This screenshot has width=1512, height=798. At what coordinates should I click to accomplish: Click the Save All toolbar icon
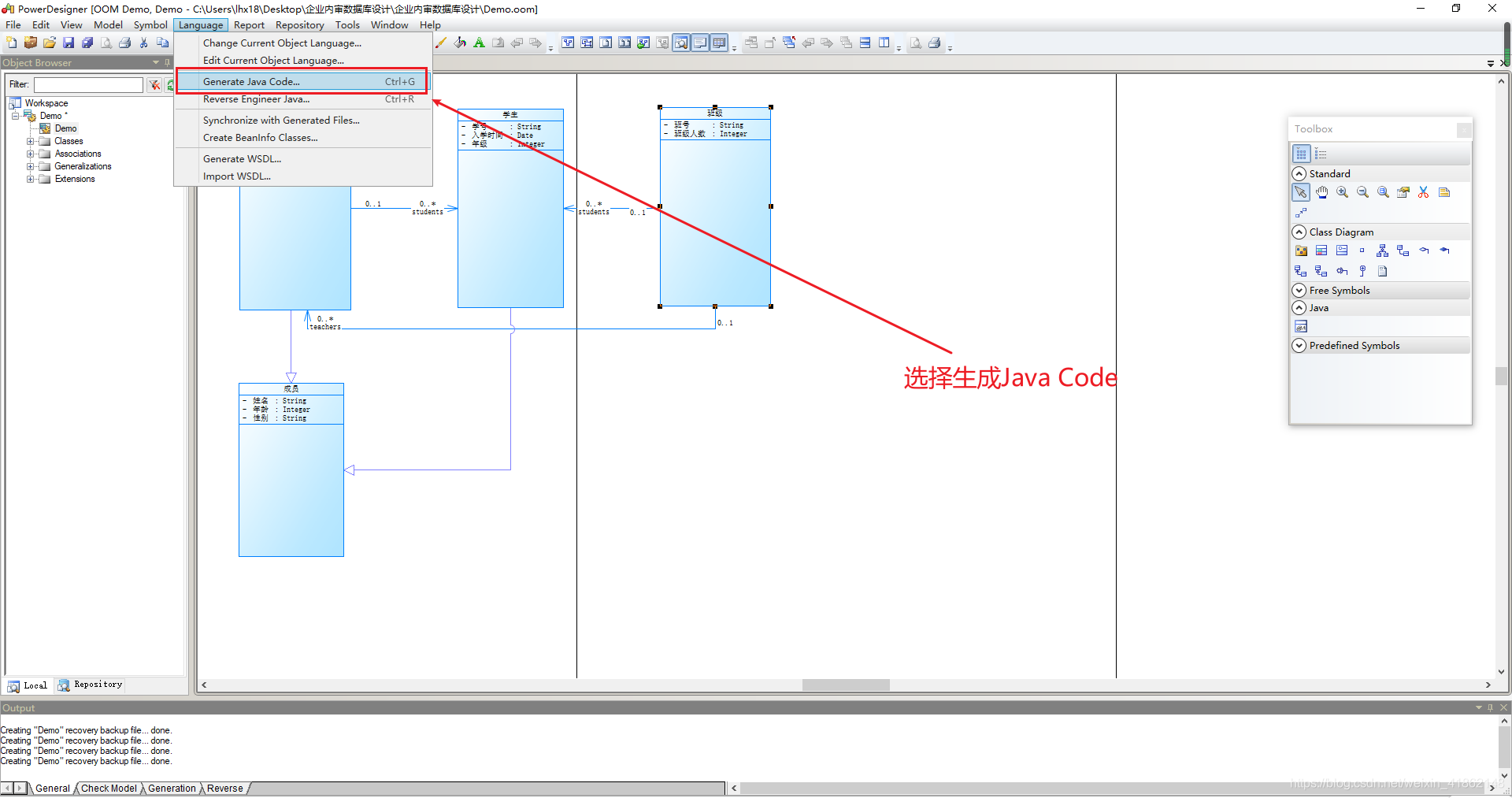pos(87,43)
